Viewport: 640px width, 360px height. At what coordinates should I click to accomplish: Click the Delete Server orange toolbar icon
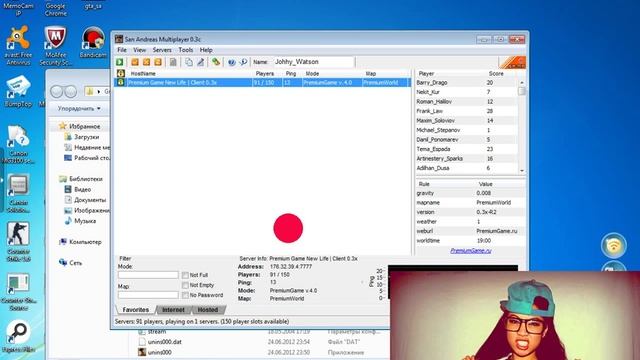point(146,62)
